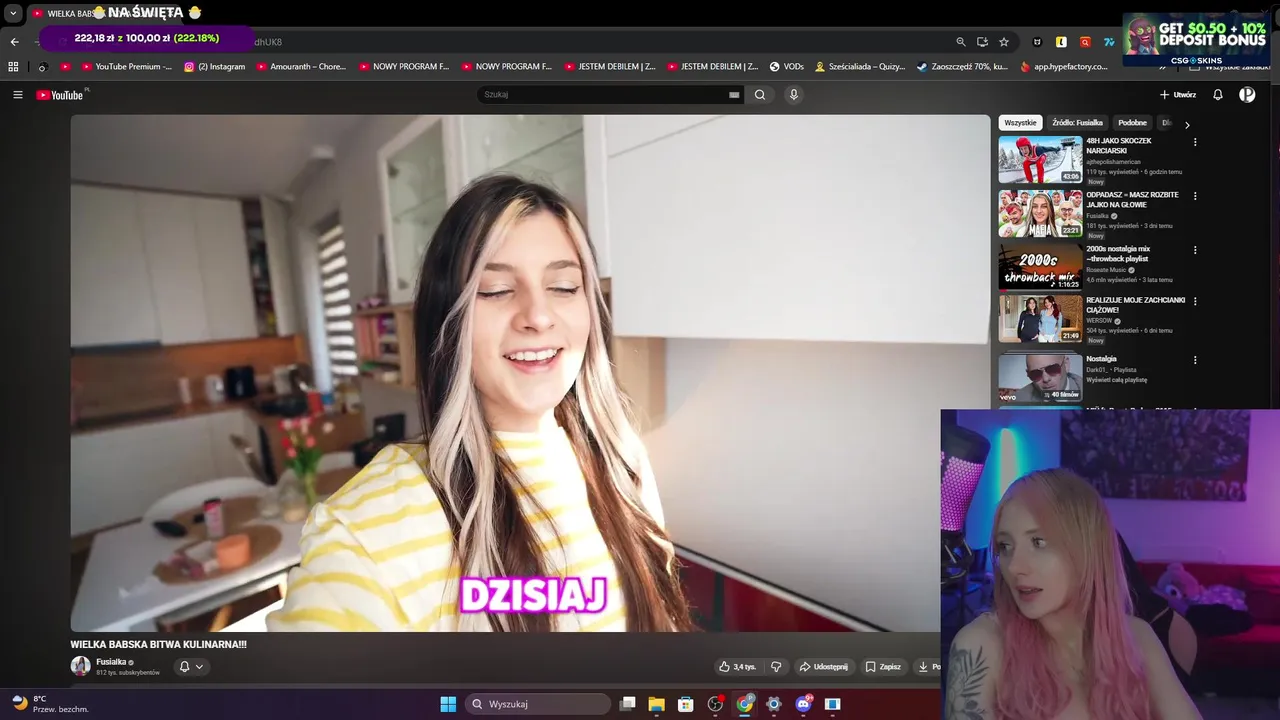Open the app.hypefactory.co bookmark
Screen dimensions: 1280x720
click(x=1064, y=67)
